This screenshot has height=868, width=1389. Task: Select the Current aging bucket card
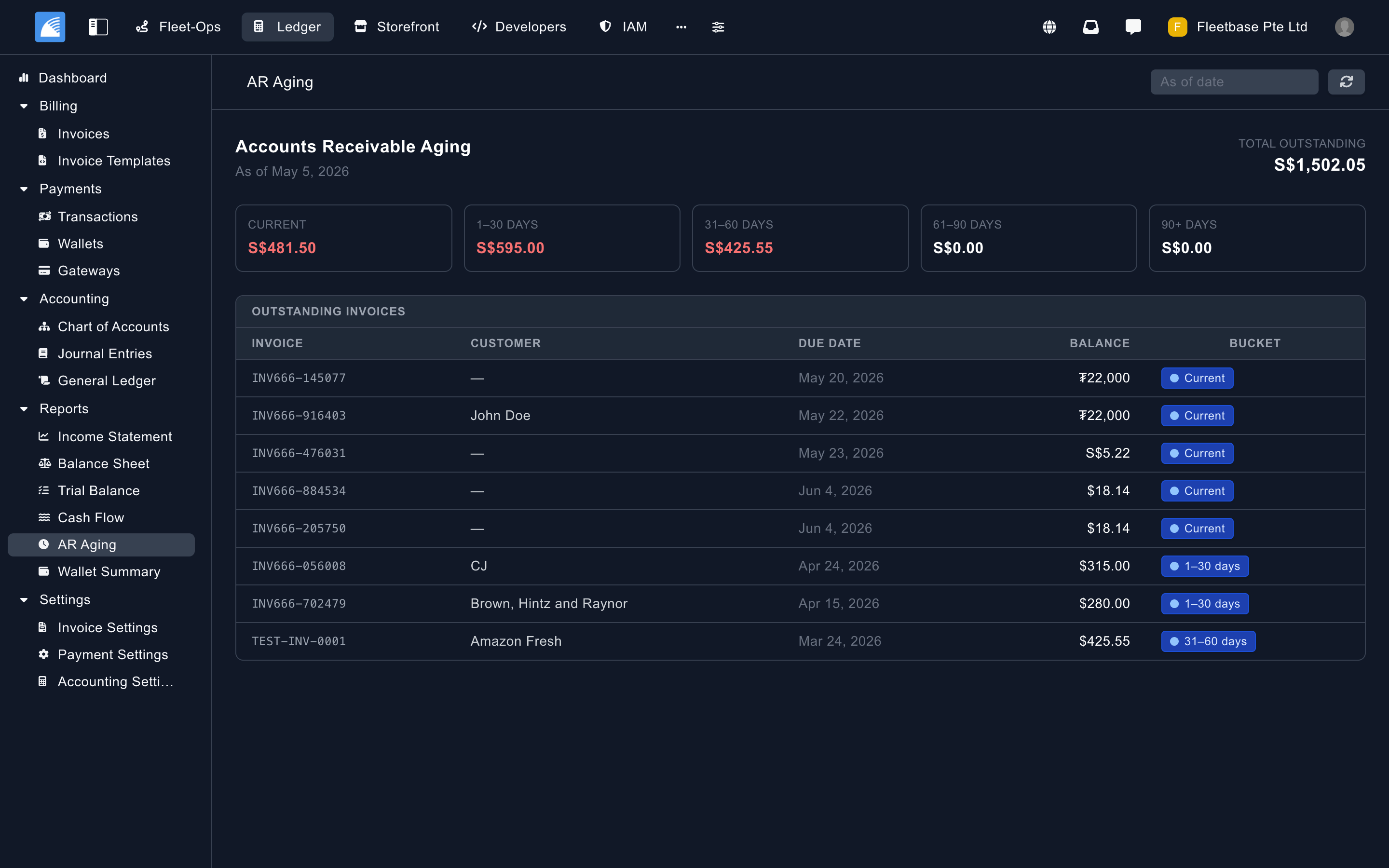pyautogui.click(x=344, y=238)
